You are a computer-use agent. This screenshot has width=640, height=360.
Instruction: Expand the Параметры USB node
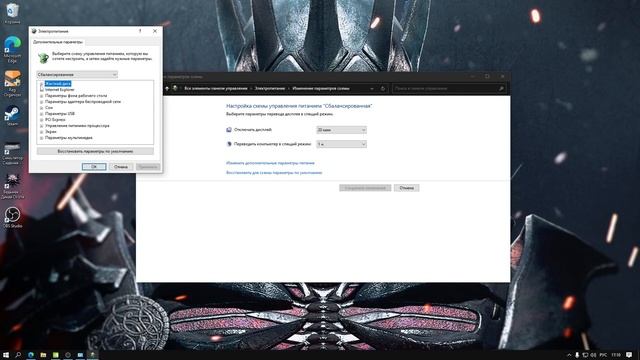[42, 114]
